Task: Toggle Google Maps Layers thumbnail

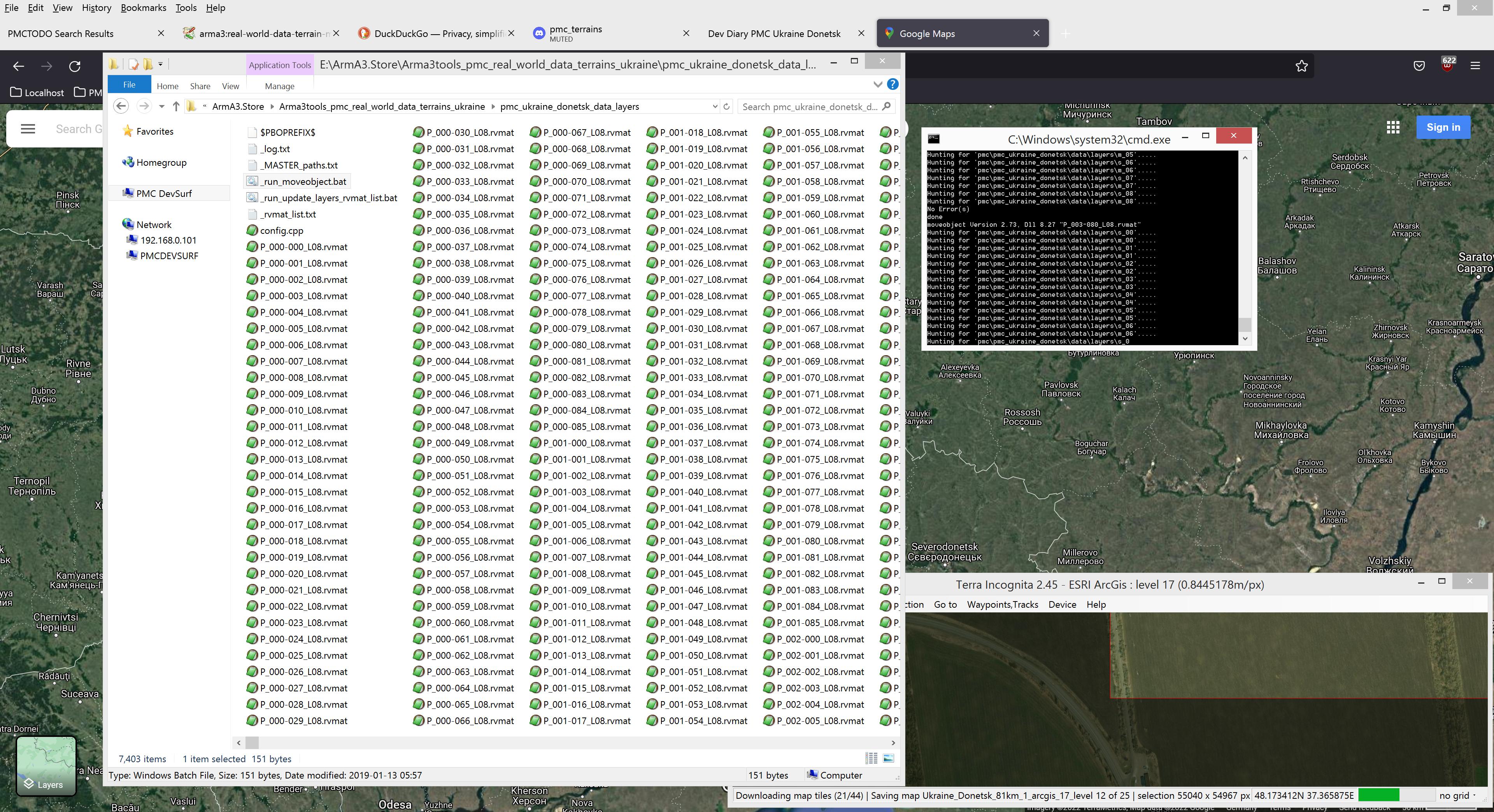Action: click(46, 766)
